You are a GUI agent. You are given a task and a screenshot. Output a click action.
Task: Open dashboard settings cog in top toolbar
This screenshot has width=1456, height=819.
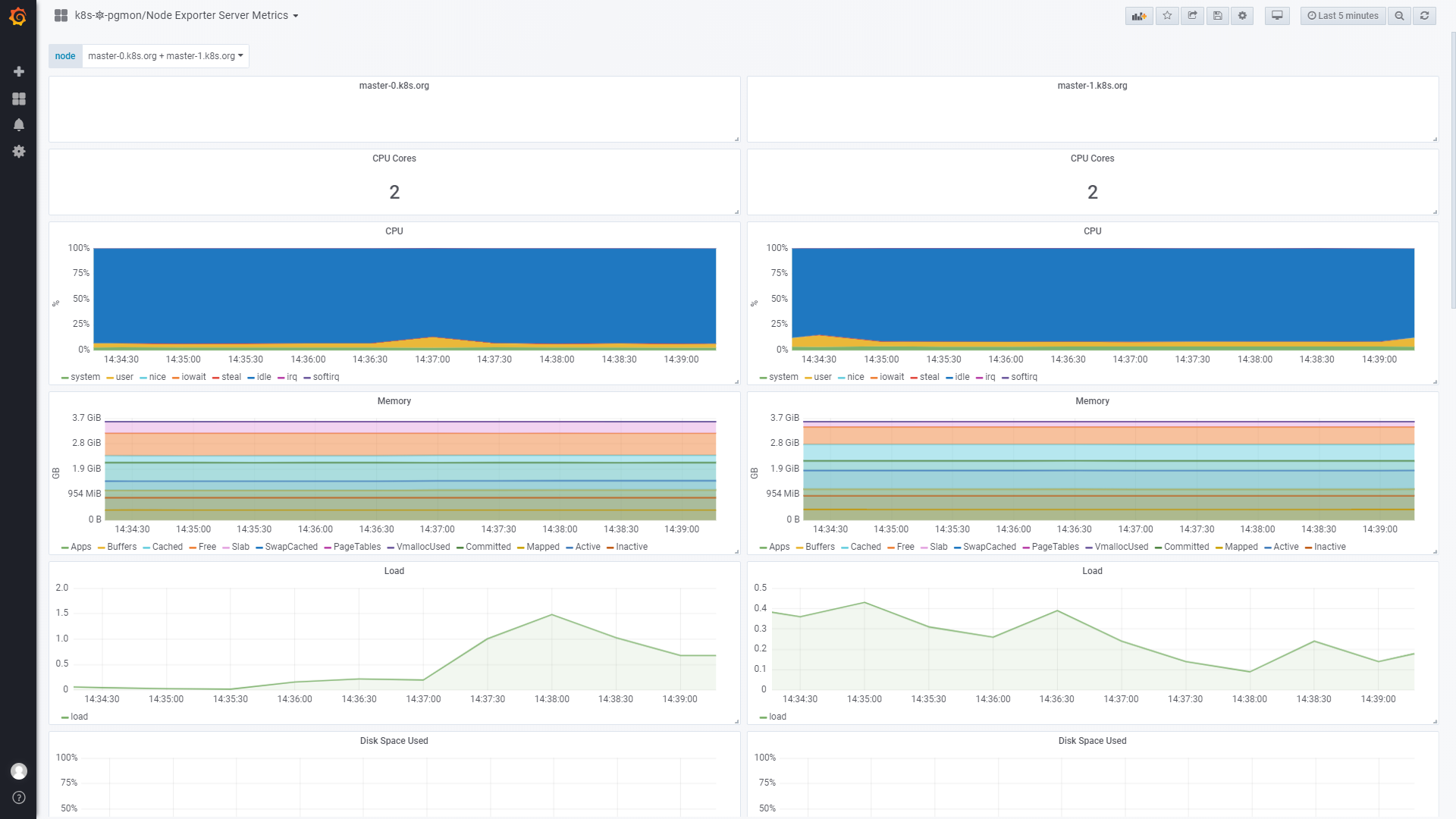click(x=1242, y=16)
